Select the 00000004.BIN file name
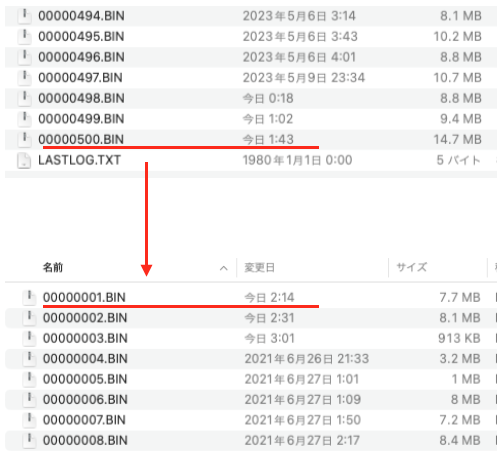The image size is (497, 457). 85,359
